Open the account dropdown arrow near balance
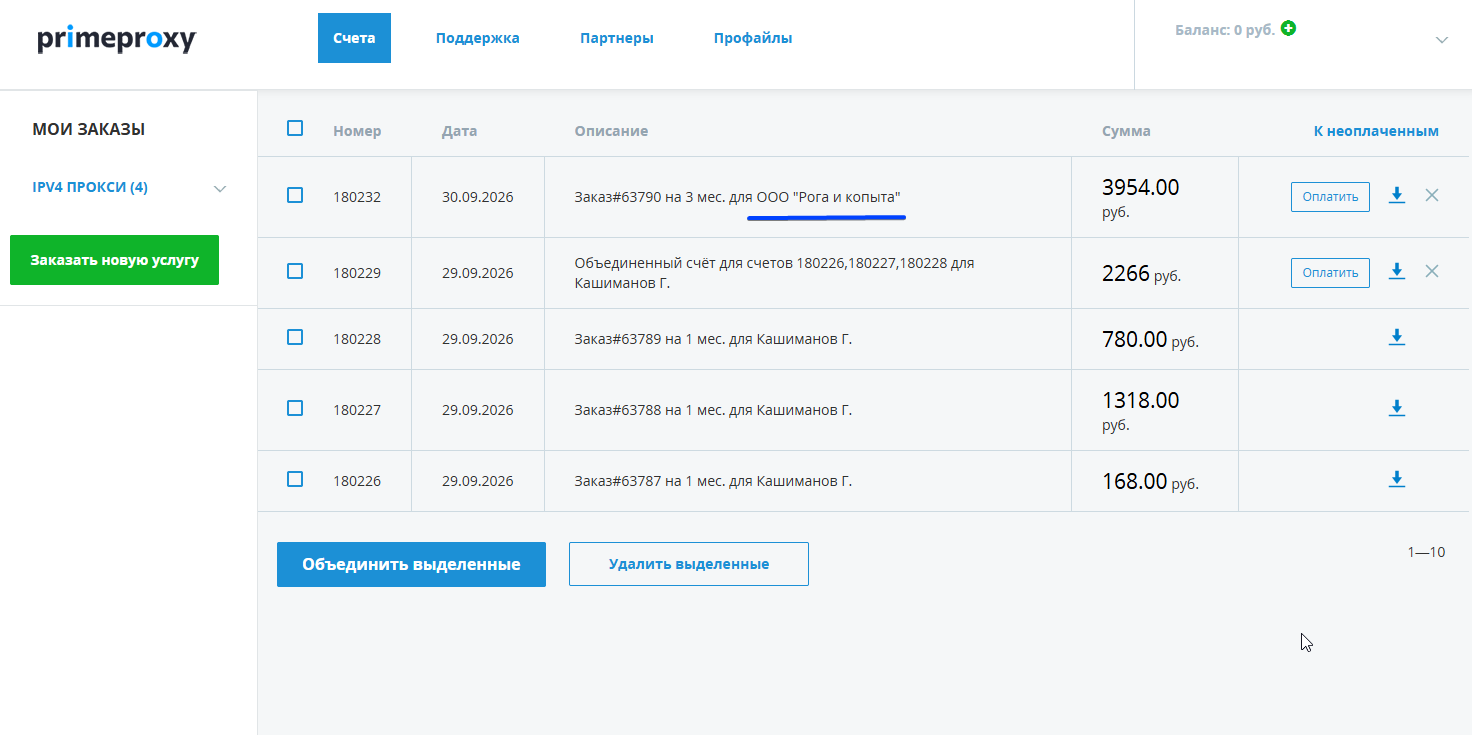This screenshot has height=735, width=1472. (1442, 41)
